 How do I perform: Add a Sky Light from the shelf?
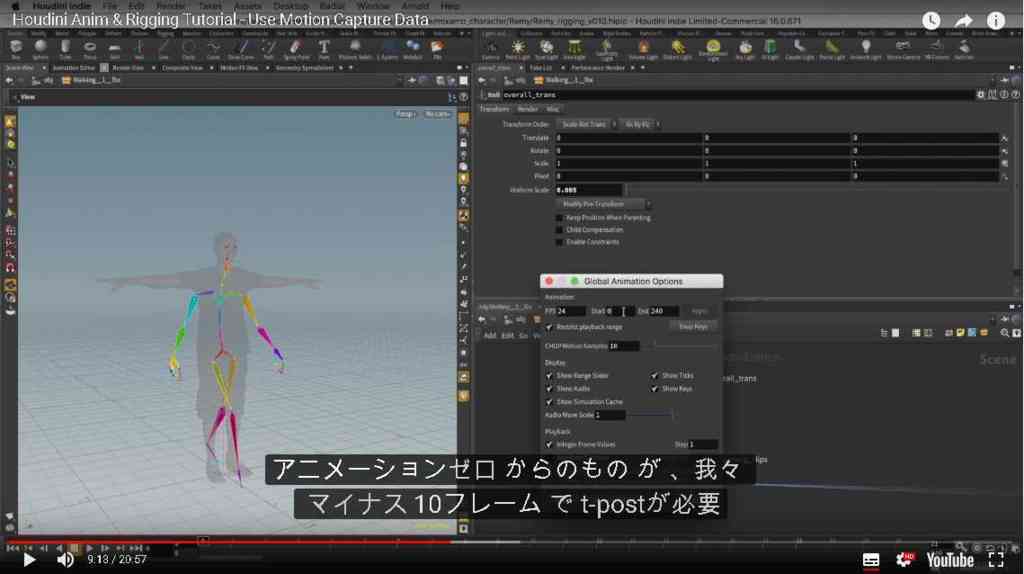(x=745, y=49)
